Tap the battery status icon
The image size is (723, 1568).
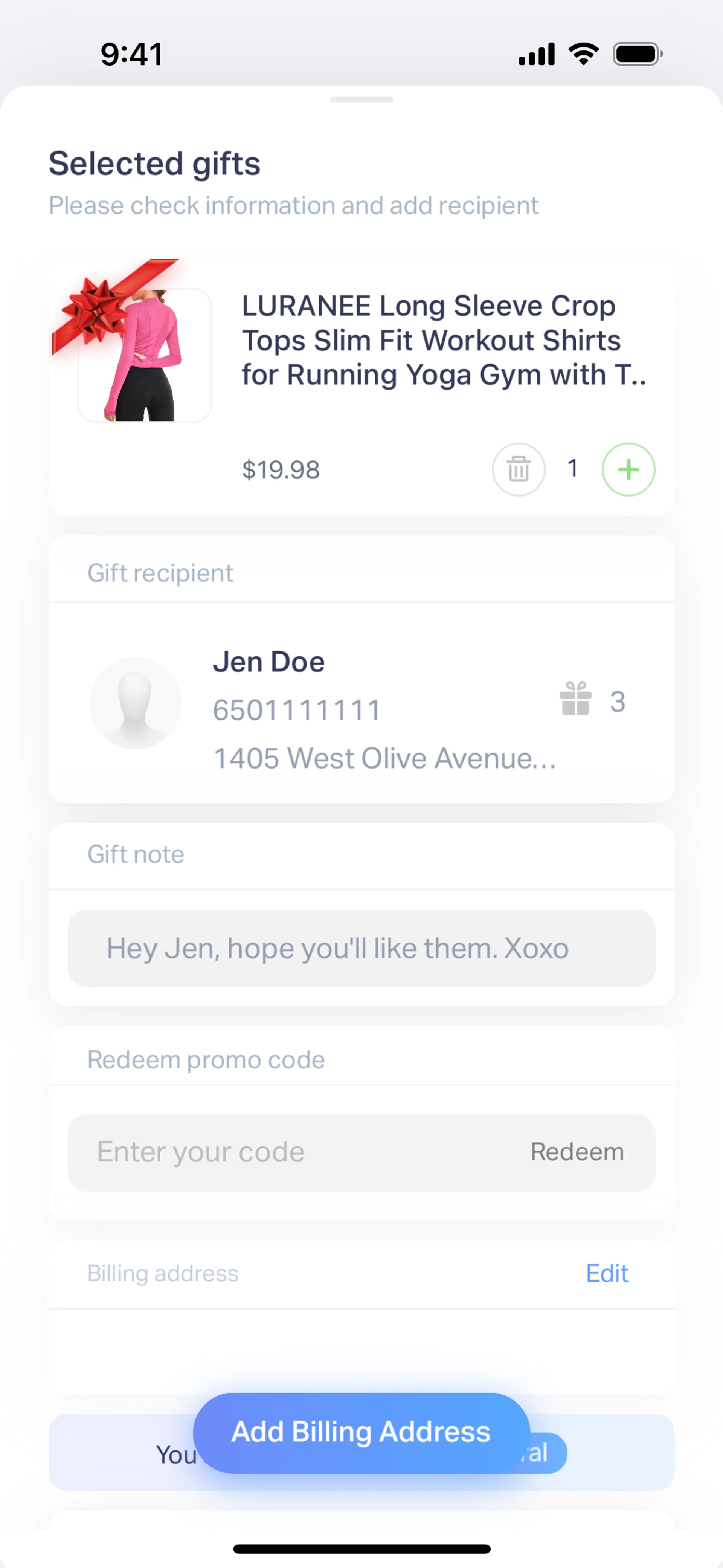point(637,54)
